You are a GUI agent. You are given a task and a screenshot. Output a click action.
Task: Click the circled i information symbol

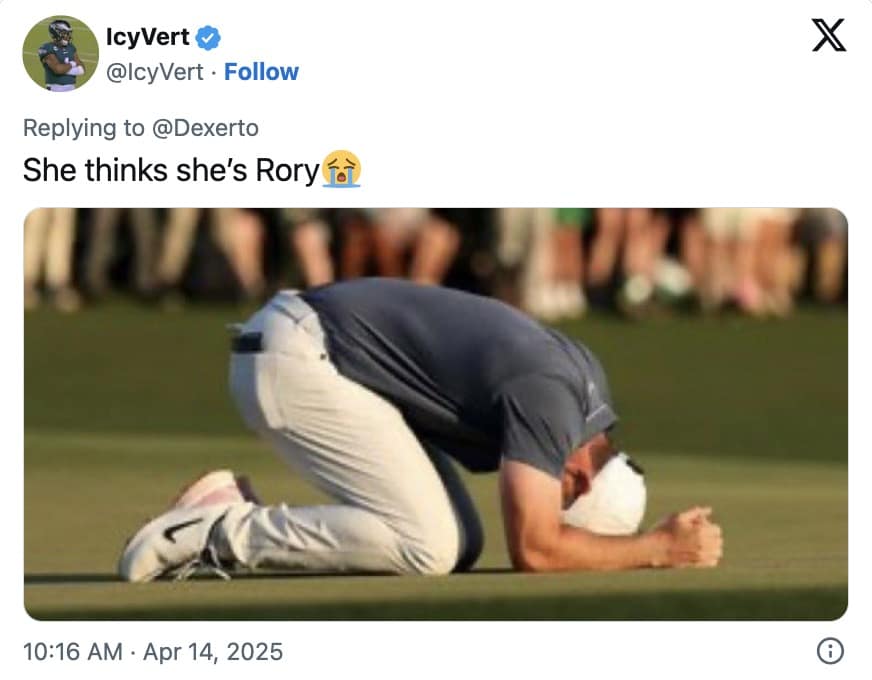pyautogui.click(x=828, y=652)
